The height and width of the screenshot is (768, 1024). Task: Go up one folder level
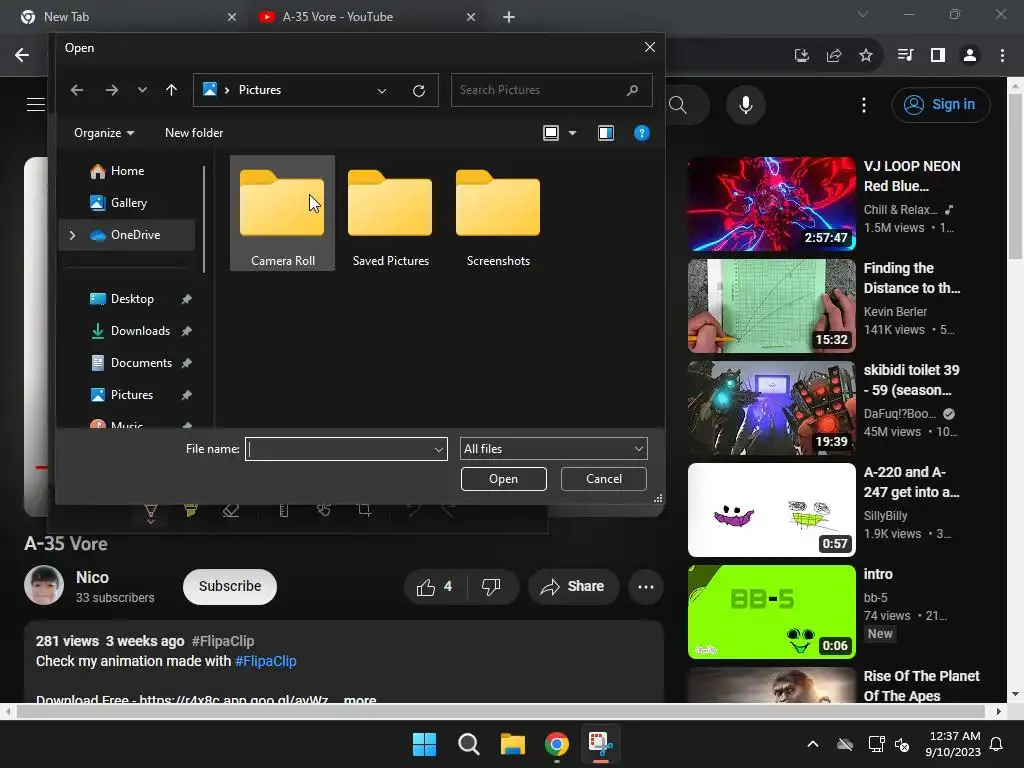pyautogui.click(x=171, y=90)
